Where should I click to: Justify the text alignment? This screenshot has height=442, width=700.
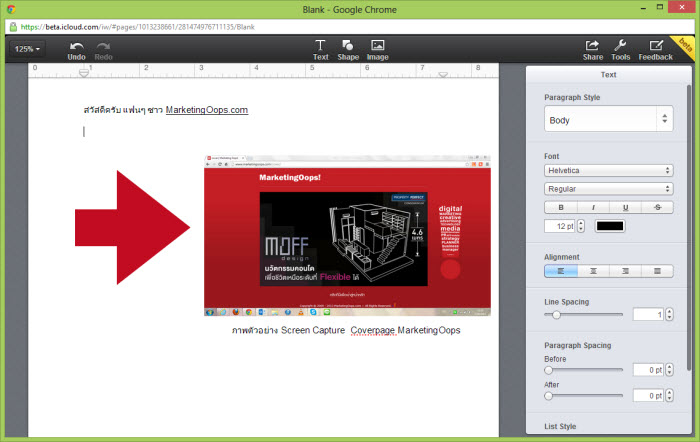[x=658, y=271]
